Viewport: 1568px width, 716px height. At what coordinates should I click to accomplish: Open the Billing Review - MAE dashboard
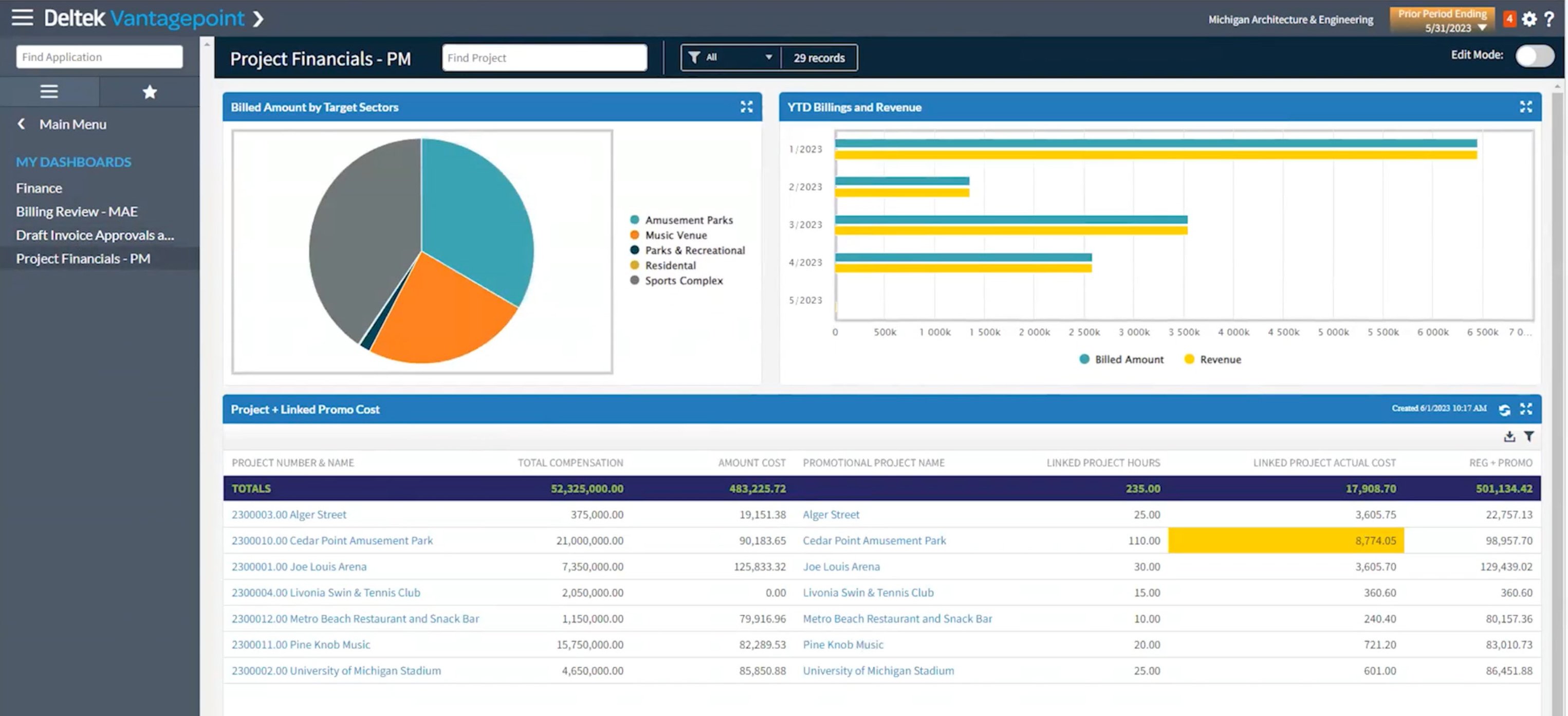[x=77, y=211]
